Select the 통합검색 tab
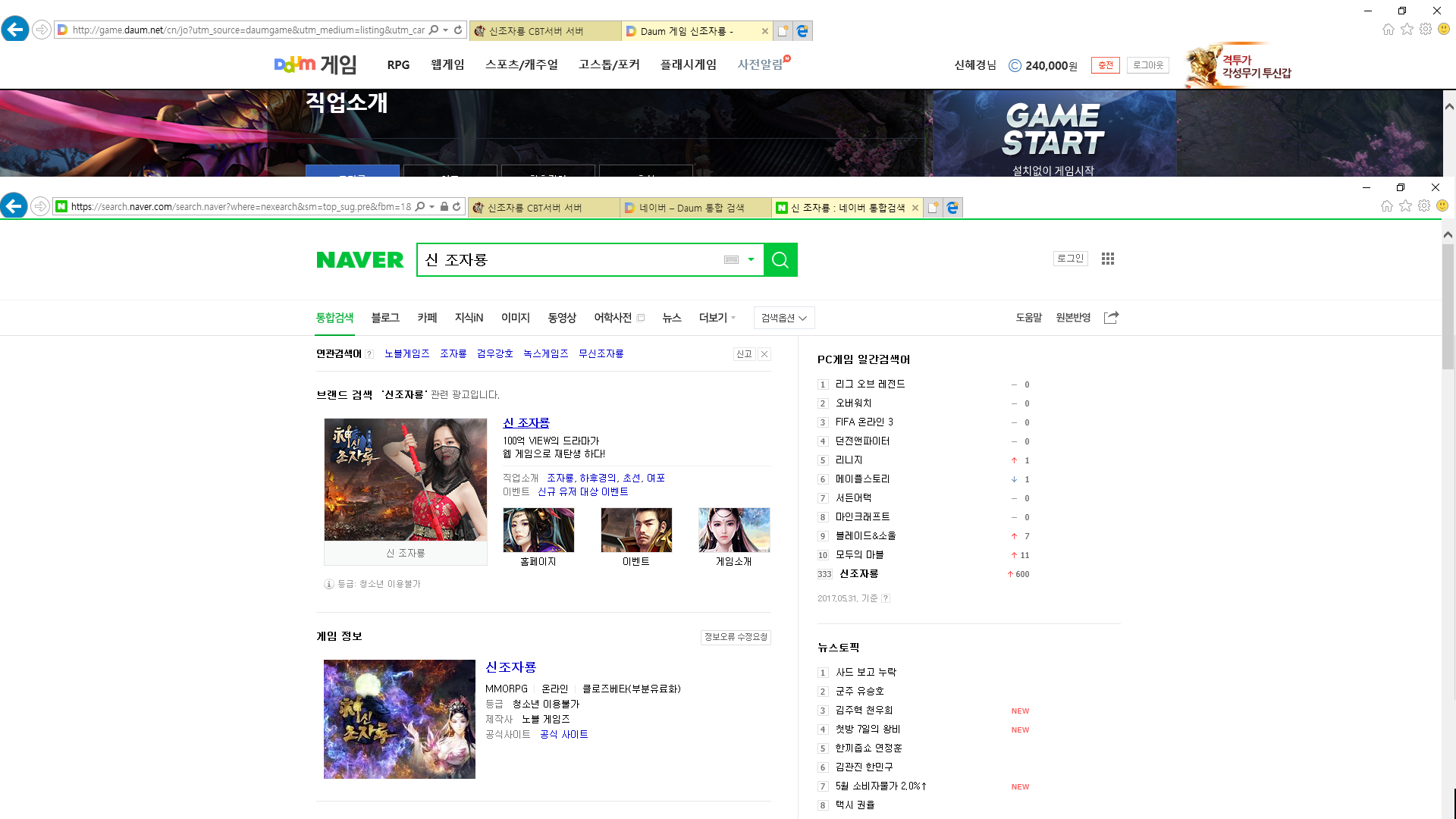 (334, 318)
